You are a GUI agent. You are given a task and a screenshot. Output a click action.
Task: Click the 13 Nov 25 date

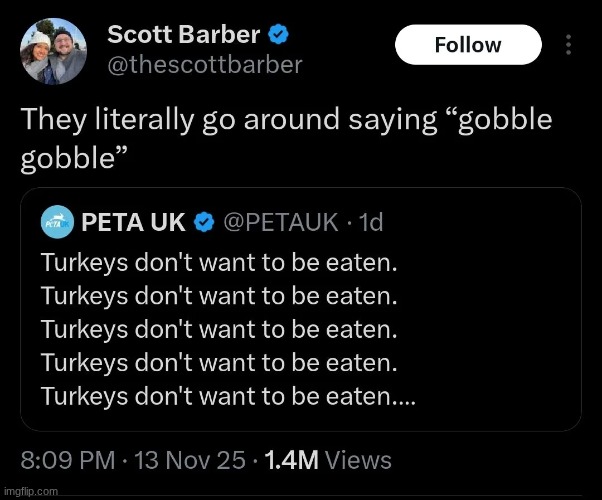(188, 459)
